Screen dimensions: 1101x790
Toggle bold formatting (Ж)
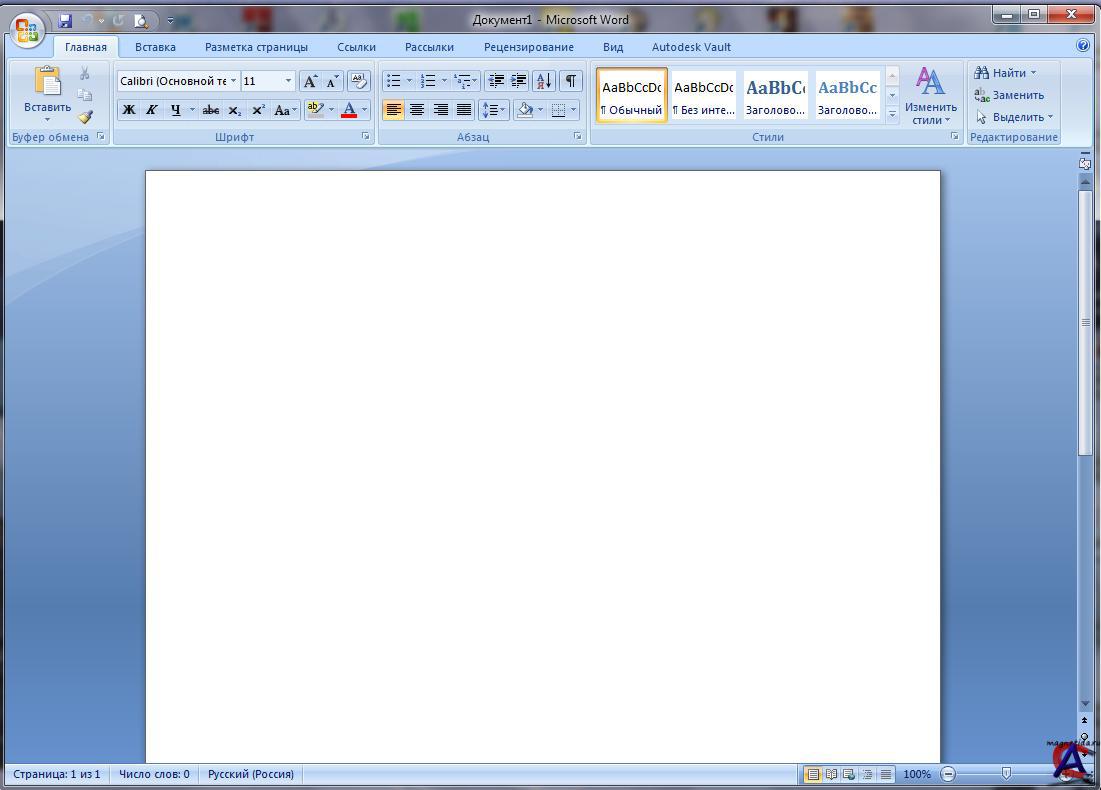tap(128, 110)
